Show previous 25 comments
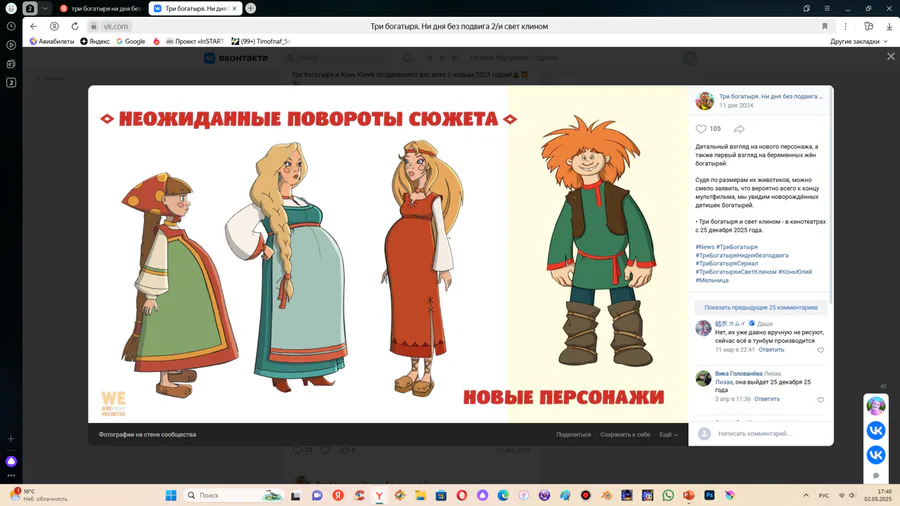900x506 pixels. [x=761, y=308]
